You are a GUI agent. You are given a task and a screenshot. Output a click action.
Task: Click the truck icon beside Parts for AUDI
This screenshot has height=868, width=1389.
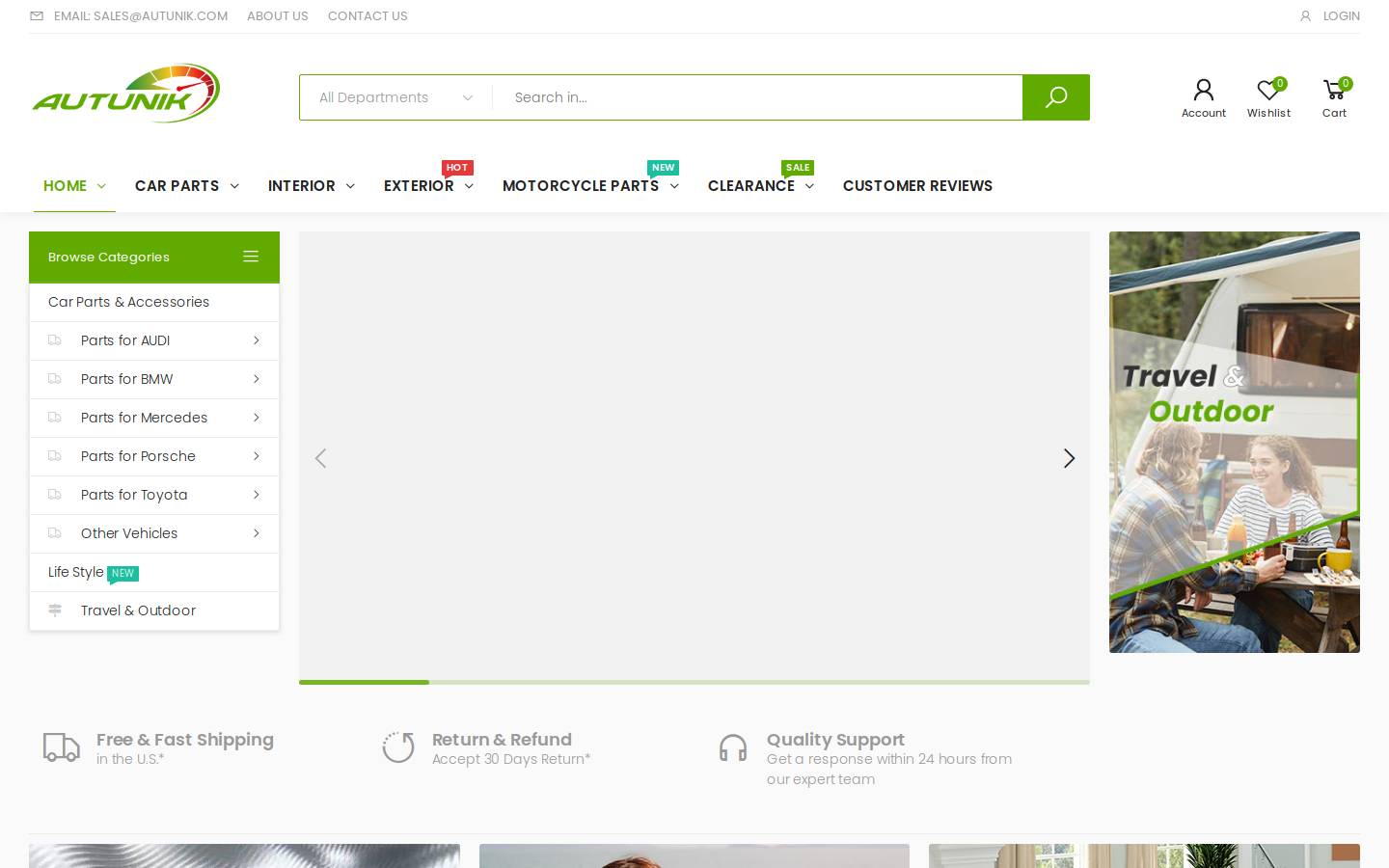pyautogui.click(x=55, y=340)
